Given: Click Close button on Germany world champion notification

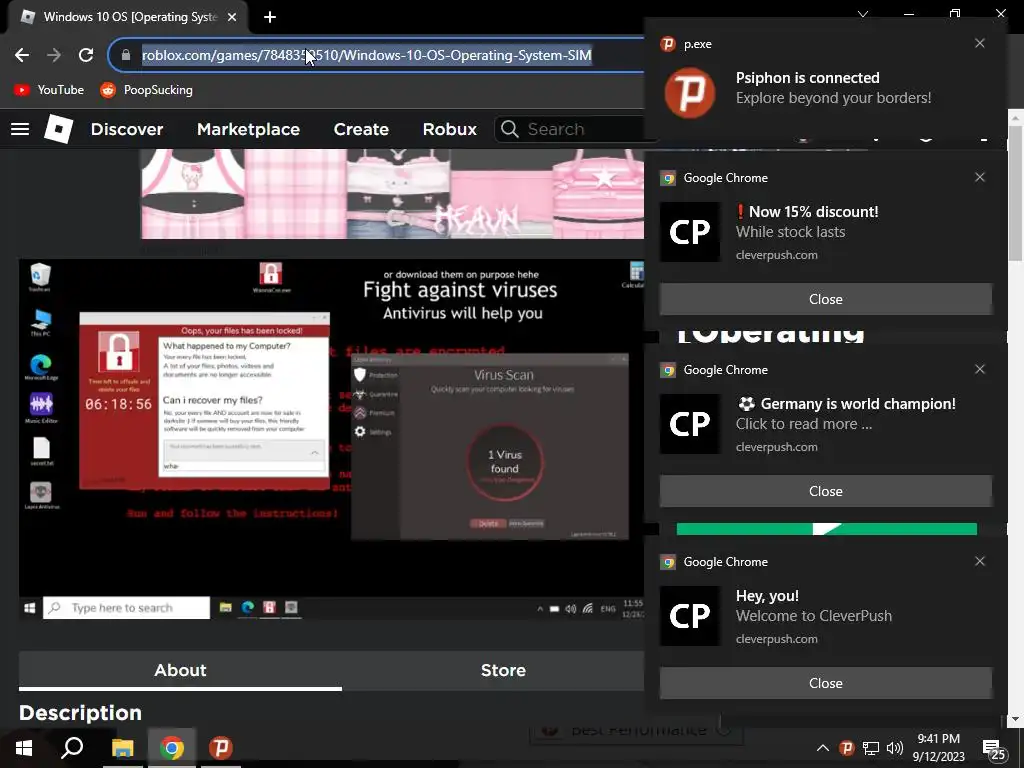Looking at the screenshot, I should coord(825,491).
